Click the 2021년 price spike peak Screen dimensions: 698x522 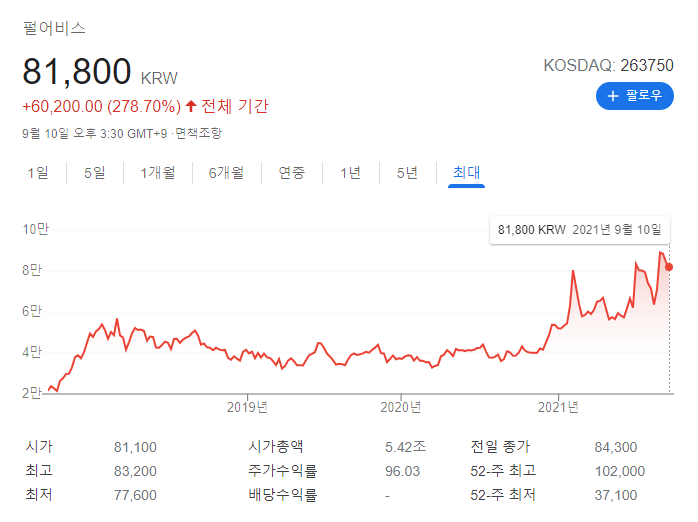coord(573,271)
